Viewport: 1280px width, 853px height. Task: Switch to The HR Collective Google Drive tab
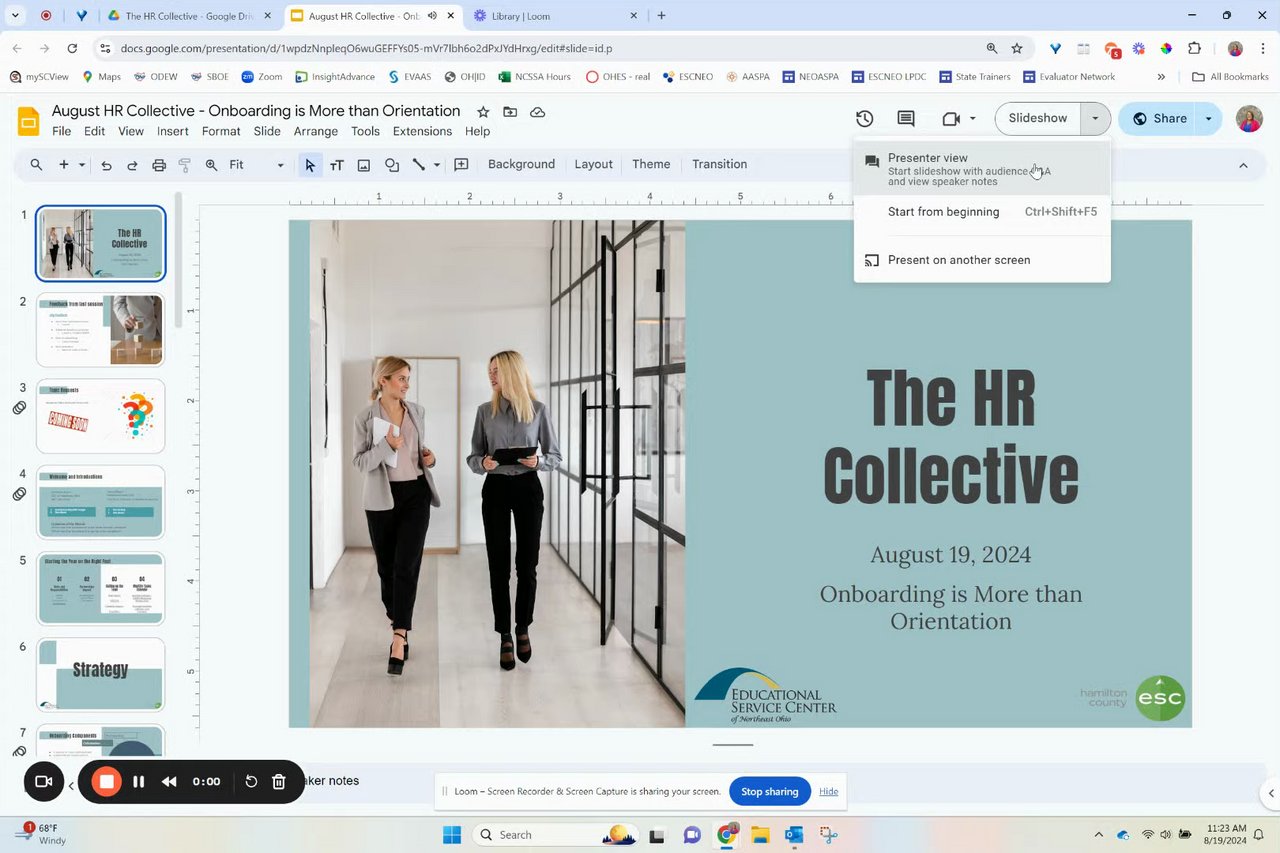(188, 16)
